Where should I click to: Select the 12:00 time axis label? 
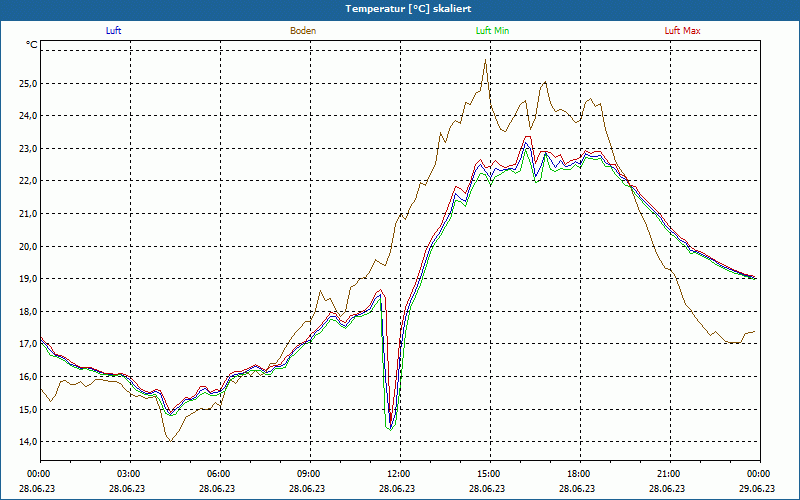397,474
